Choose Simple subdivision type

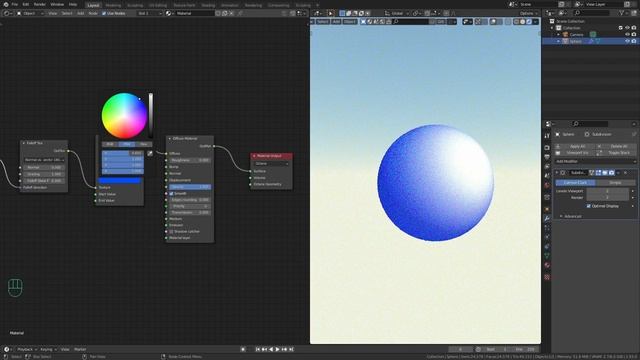click(x=616, y=183)
